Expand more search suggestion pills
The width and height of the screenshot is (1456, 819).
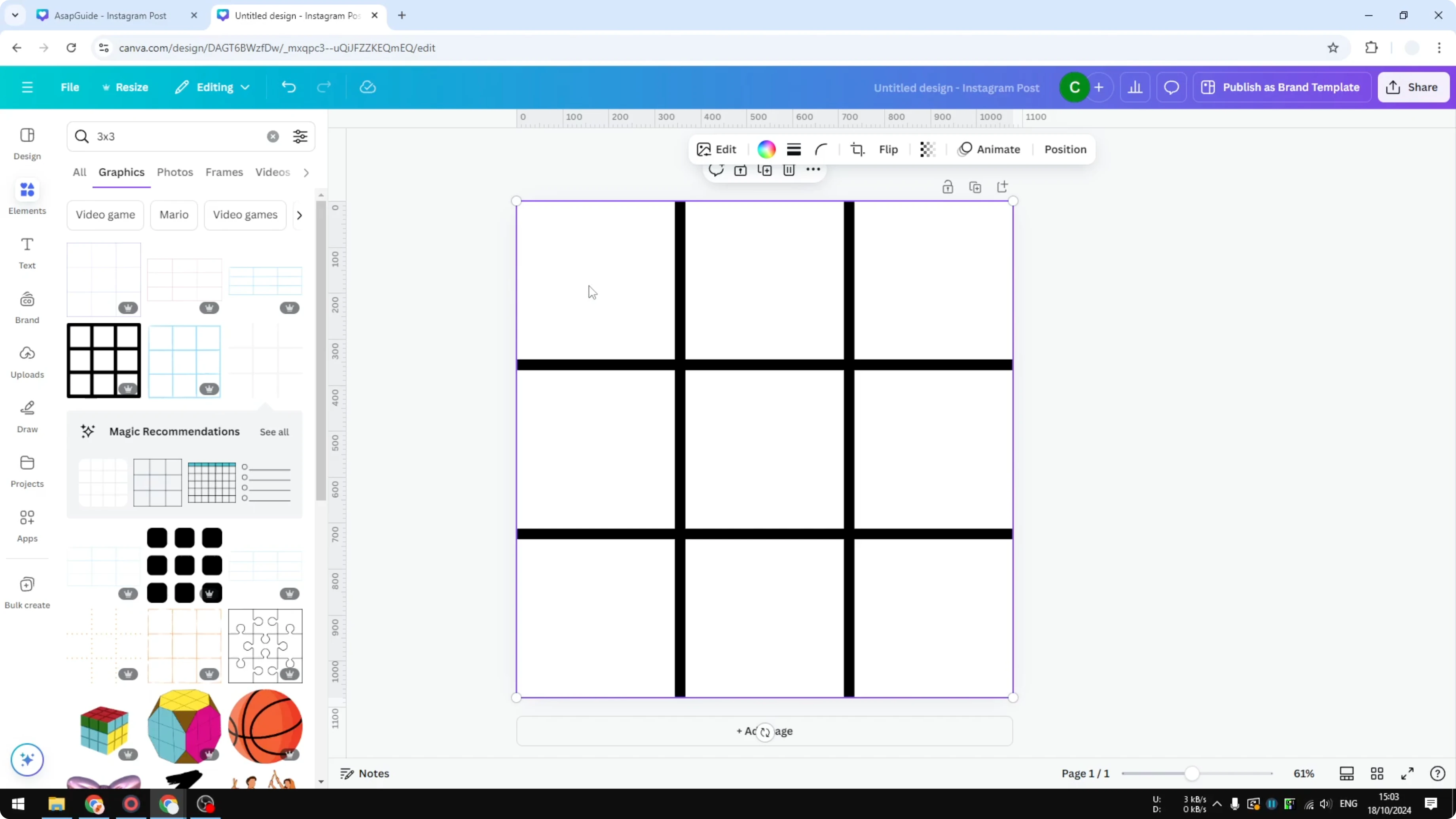300,215
